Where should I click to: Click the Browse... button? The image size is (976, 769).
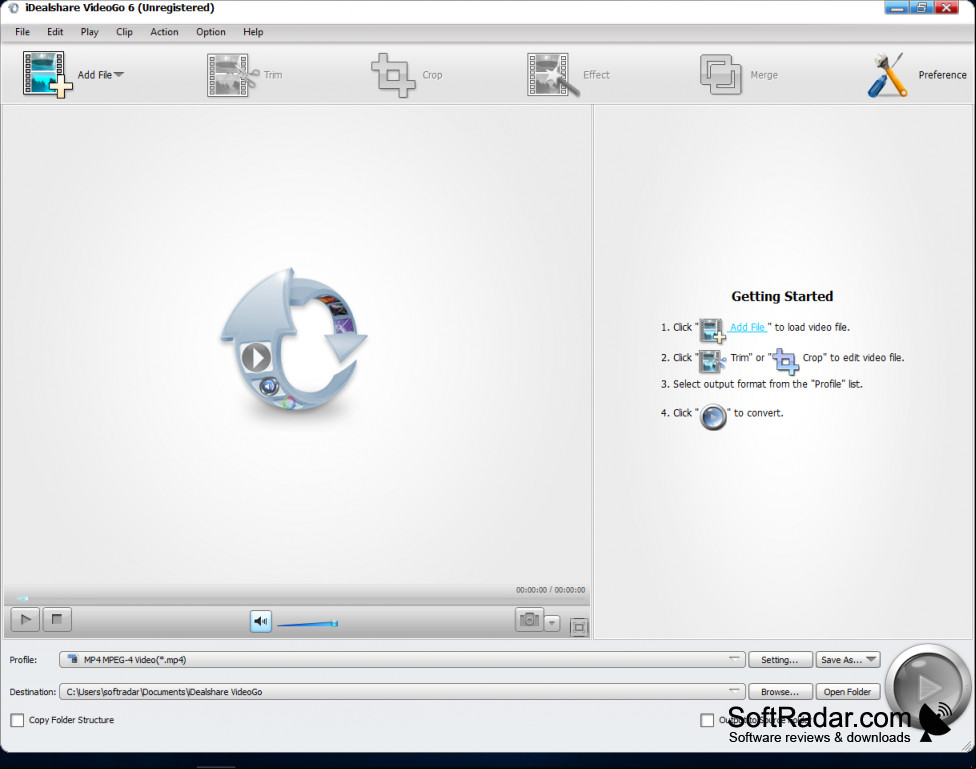[x=780, y=692]
